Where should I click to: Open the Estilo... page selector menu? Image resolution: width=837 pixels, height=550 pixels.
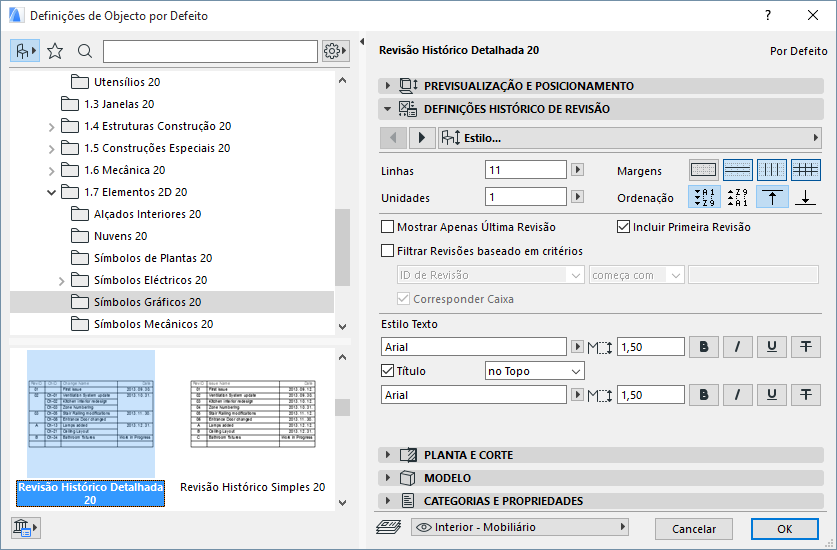pyautogui.click(x=629, y=138)
